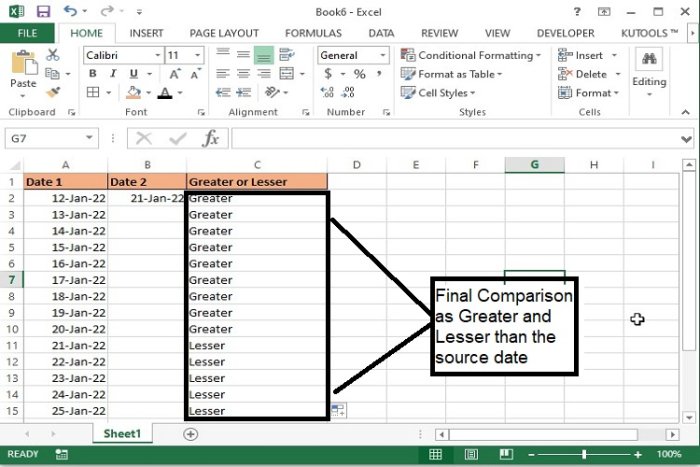The height and width of the screenshot is (467, 700).
Task: Switch to Page Layout view icon
Action: [x=471, y=454]
